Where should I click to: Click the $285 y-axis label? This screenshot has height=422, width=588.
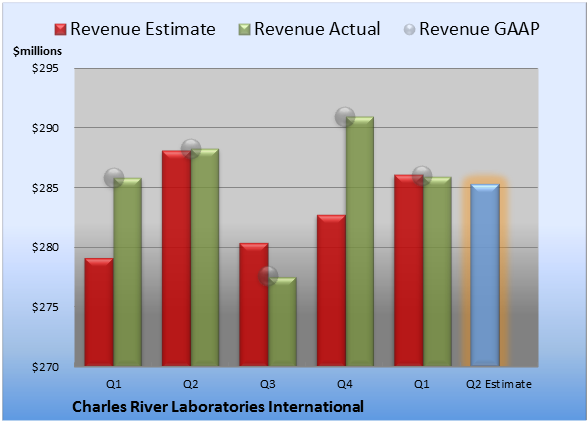coord(45,188)
